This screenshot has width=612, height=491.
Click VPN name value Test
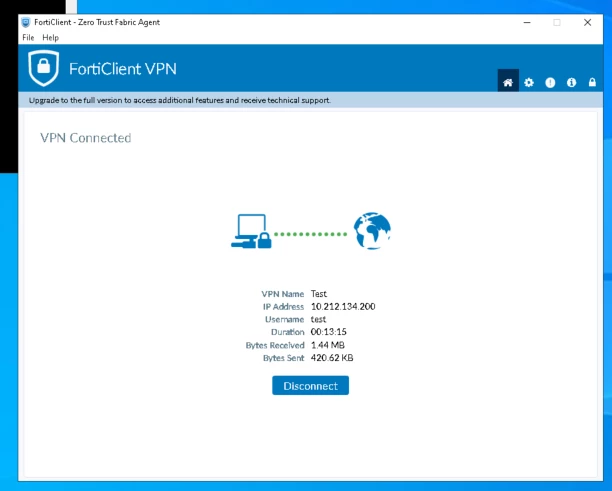tap(318, 294)
